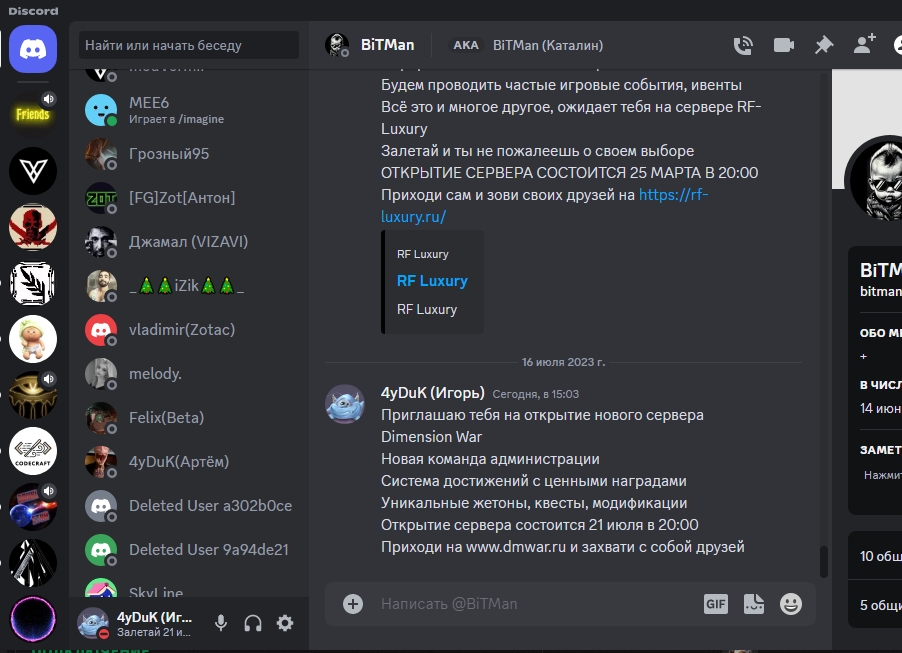Open the baby doll avatar server
The image size is (902, 653).
(x=33, y=339)
